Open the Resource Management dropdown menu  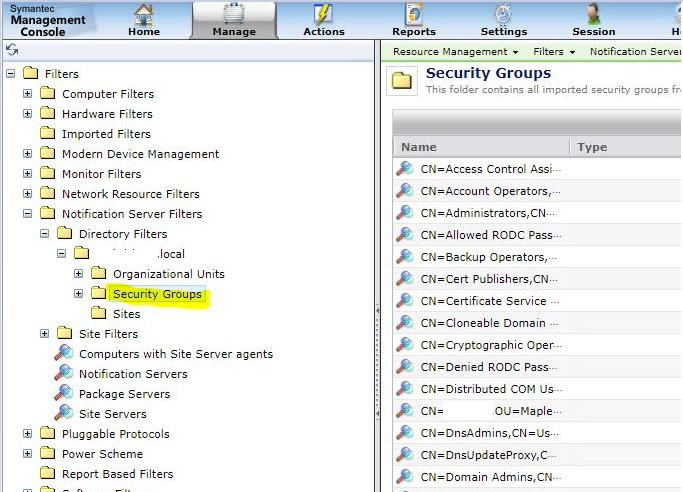pyautogui.click(x=455, y=51)
